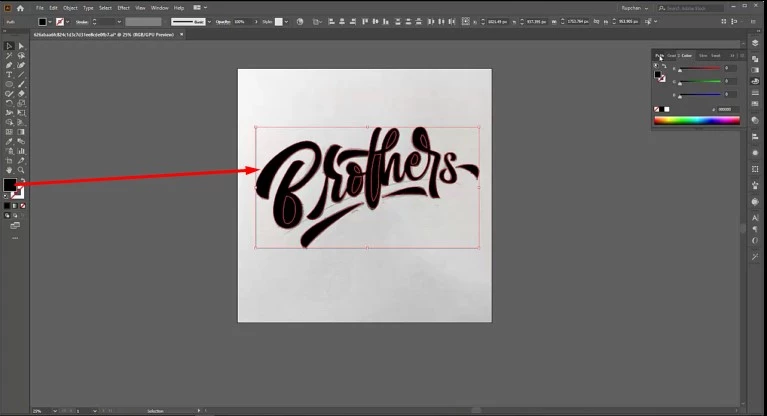
Task: Expand the brush definition dropdown
Action: pyautogui.click(x=210, y=22)
